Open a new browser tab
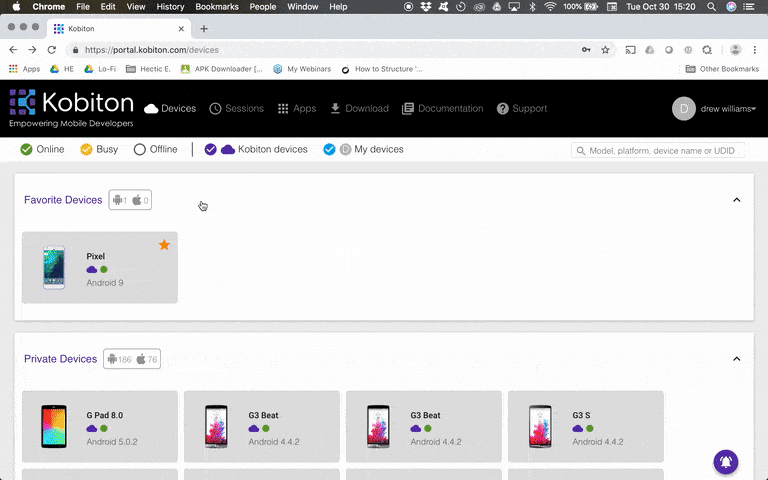Viewport: 768px width, 480px height. 204,29
